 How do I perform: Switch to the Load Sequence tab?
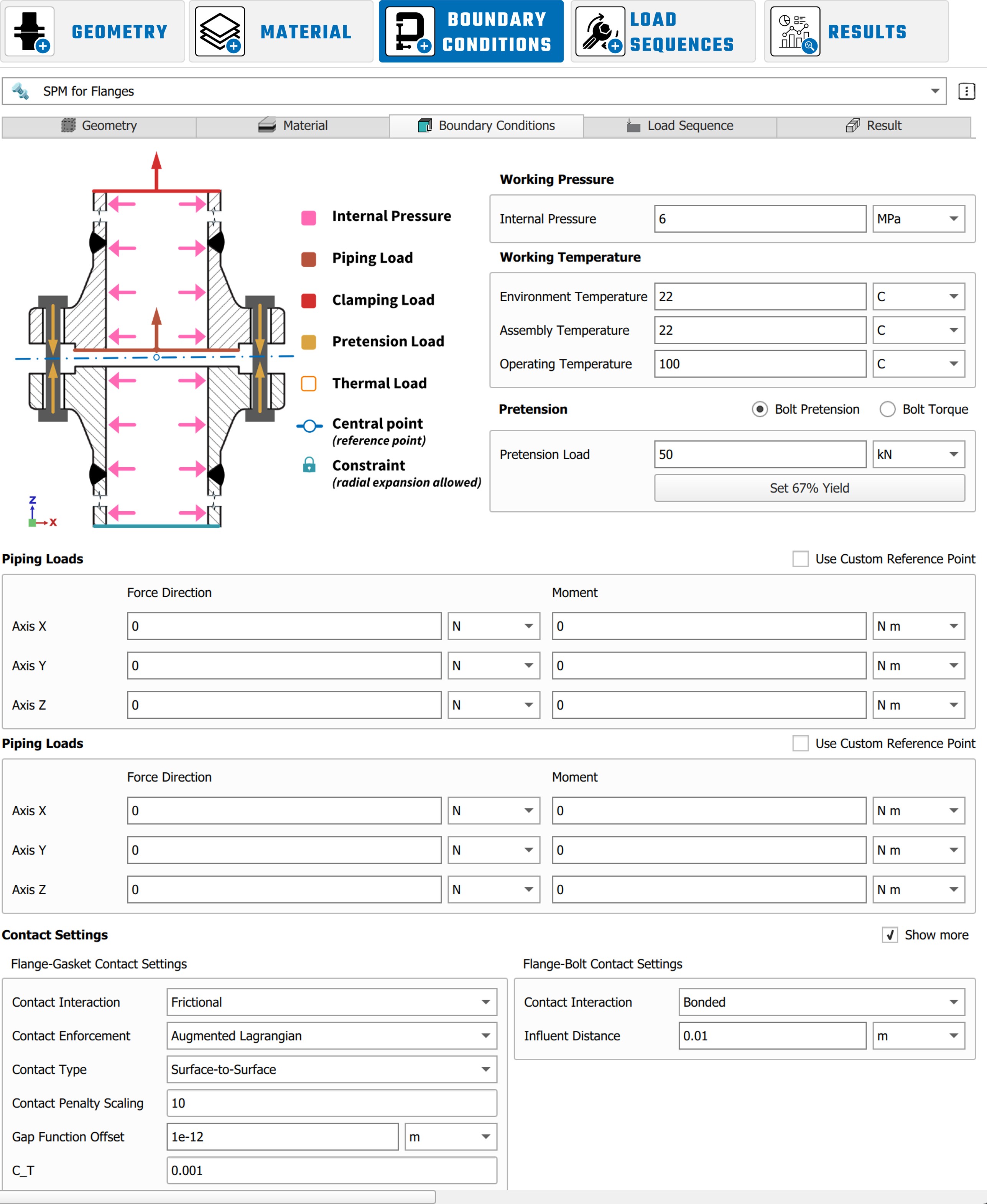680,126
